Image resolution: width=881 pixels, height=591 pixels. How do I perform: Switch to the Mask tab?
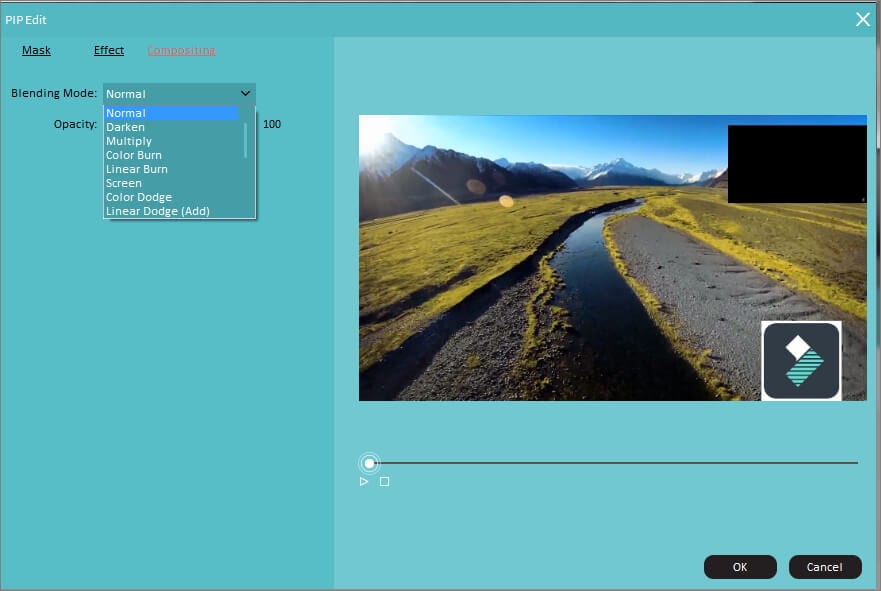coord(36,50)
